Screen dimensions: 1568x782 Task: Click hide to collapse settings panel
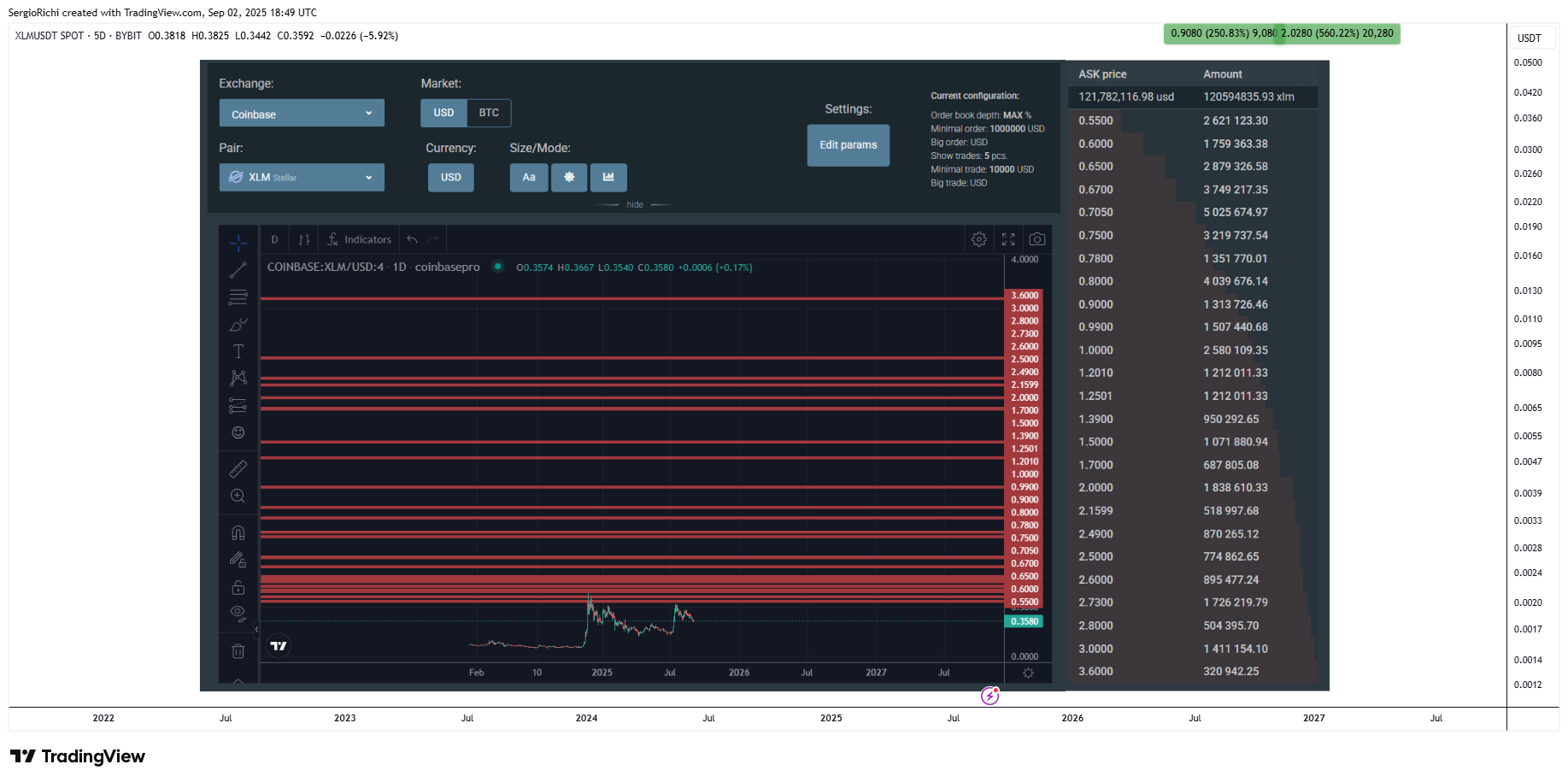pyautogui.click(x=635, y=205)
